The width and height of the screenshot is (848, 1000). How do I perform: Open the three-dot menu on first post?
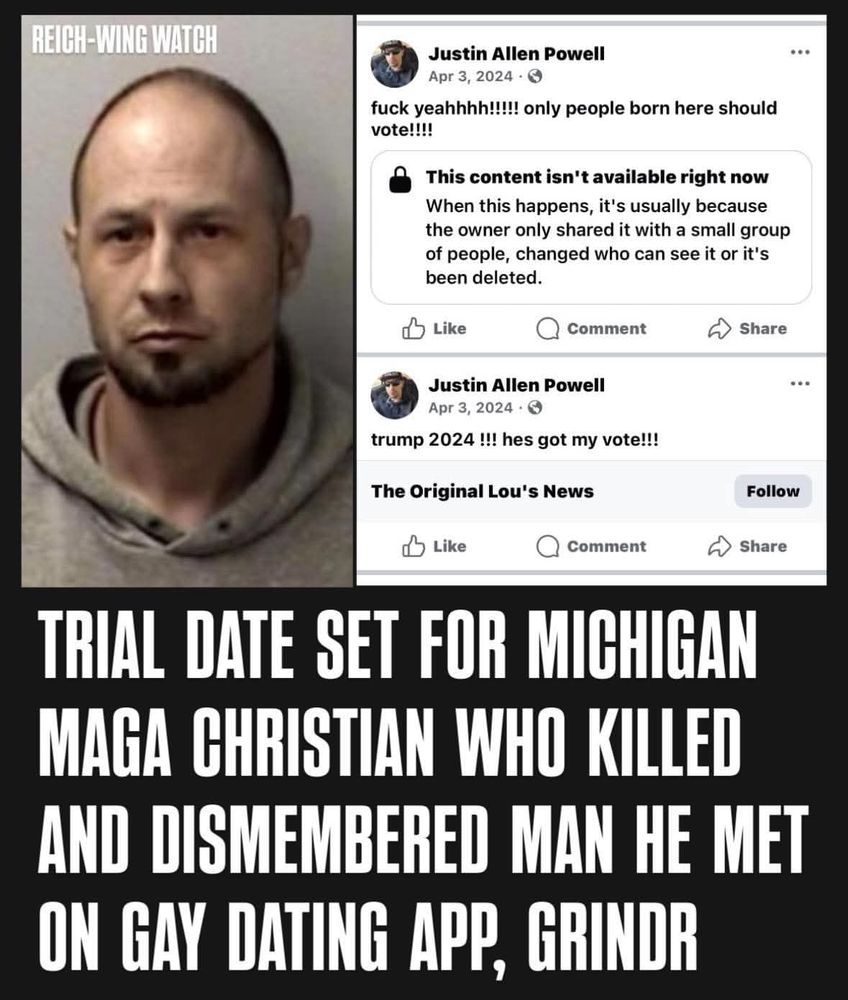[800, 52]
